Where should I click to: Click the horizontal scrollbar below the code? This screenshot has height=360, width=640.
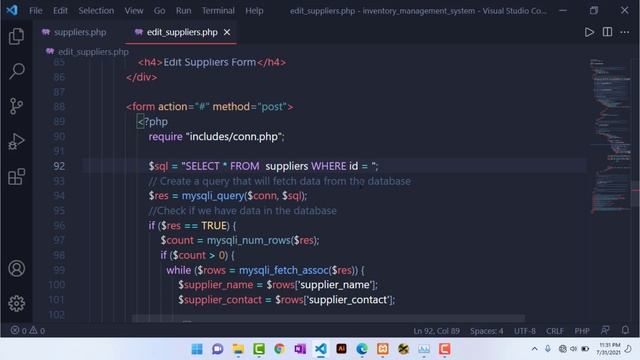[x=328, y=318]
